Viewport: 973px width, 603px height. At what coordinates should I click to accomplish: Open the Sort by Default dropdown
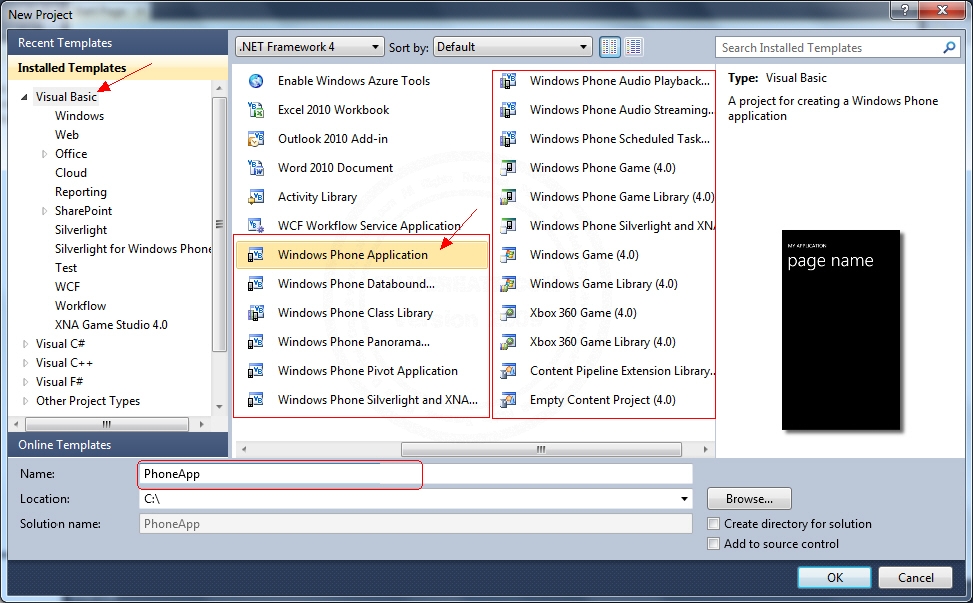pos(512,47)
